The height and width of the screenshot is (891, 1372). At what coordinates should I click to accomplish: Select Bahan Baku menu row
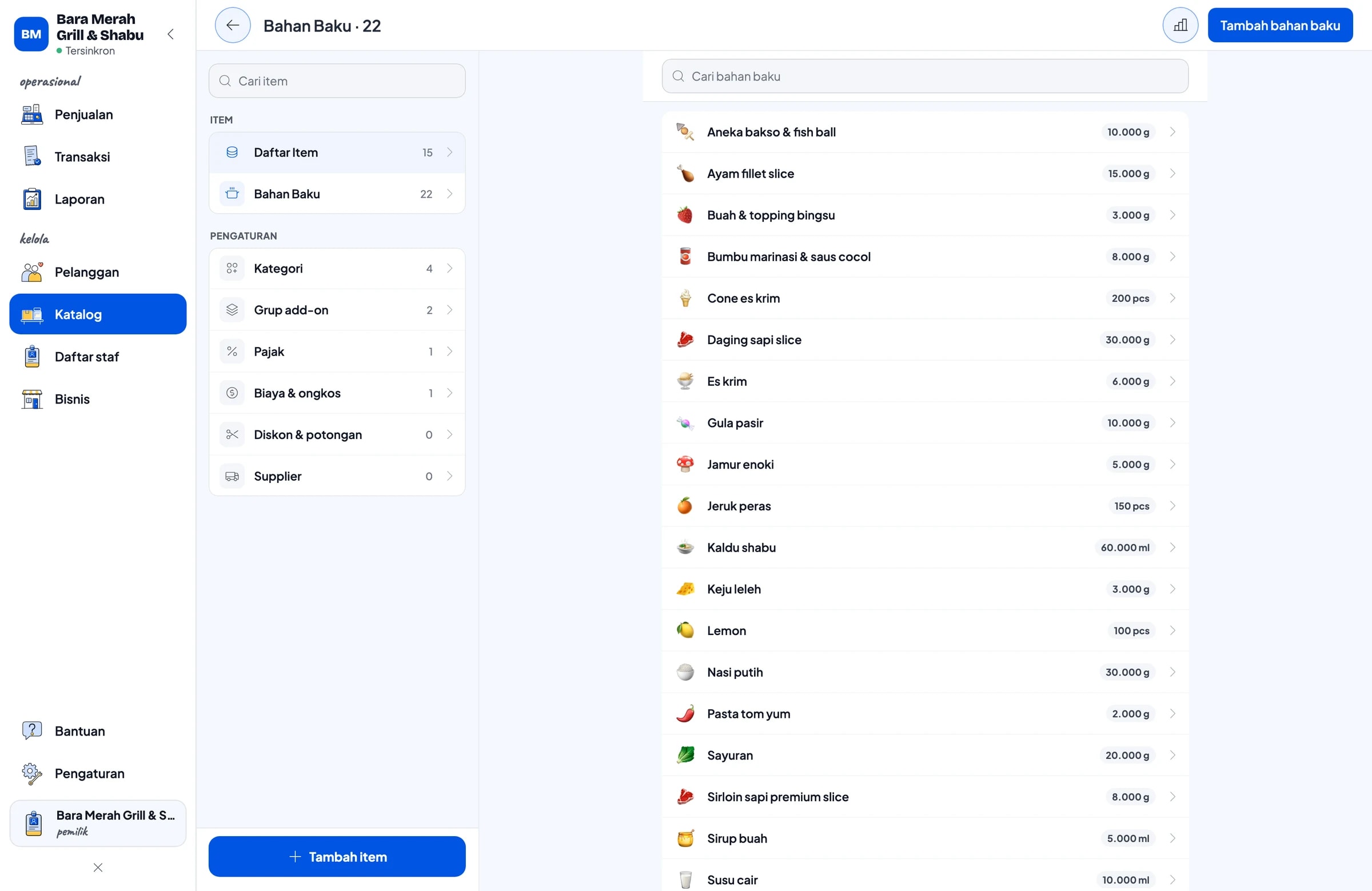tap(337, 194)
